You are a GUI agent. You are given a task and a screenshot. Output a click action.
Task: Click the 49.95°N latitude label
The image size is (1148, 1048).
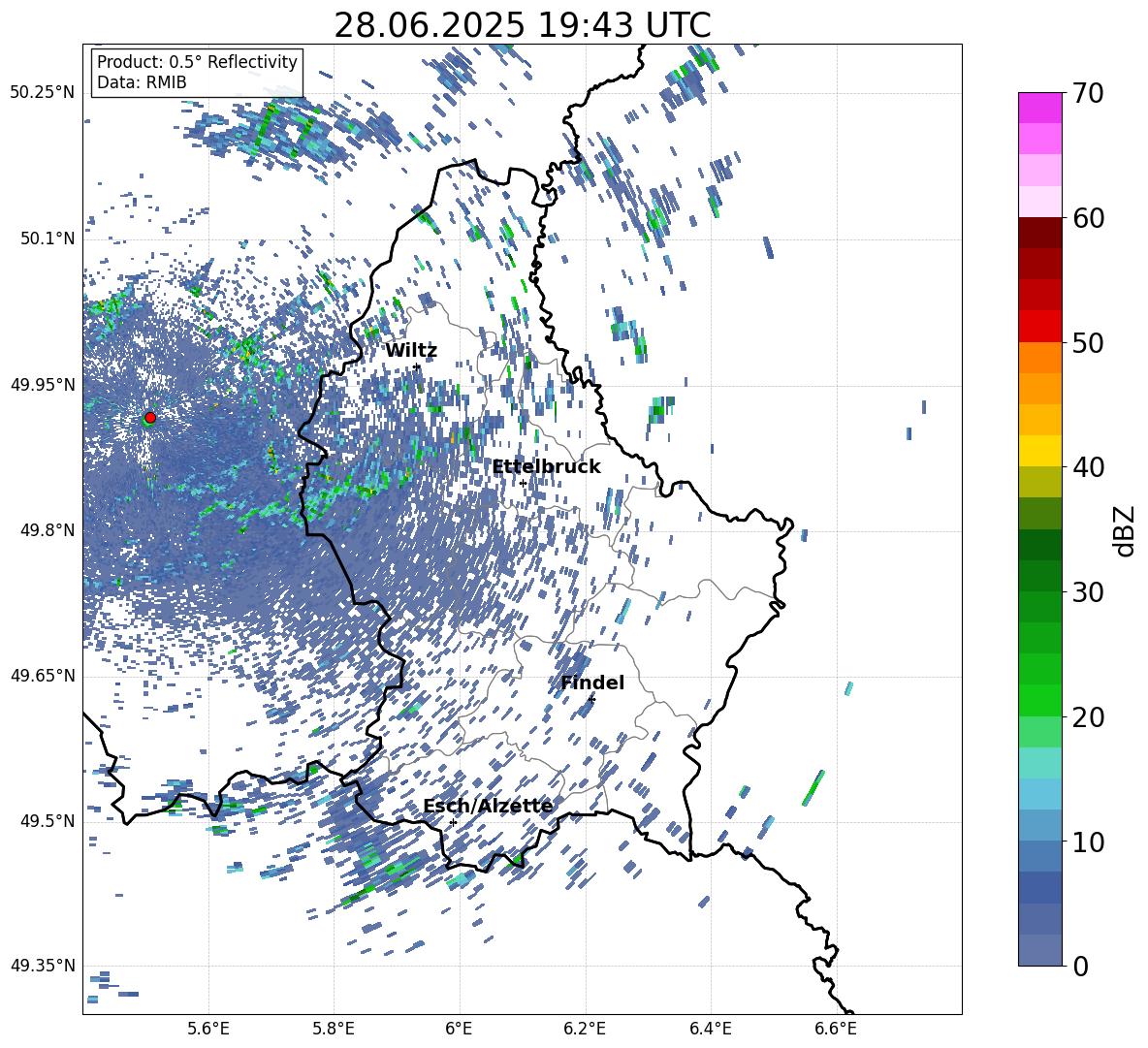point(43,385)
